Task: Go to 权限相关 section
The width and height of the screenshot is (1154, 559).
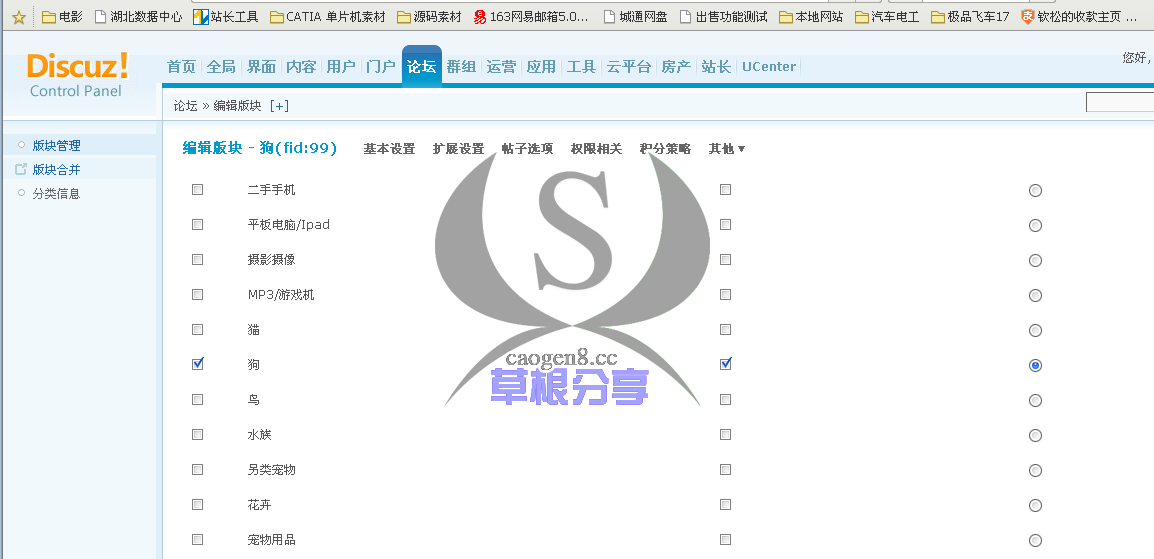Action: click(x=596, y=149)
